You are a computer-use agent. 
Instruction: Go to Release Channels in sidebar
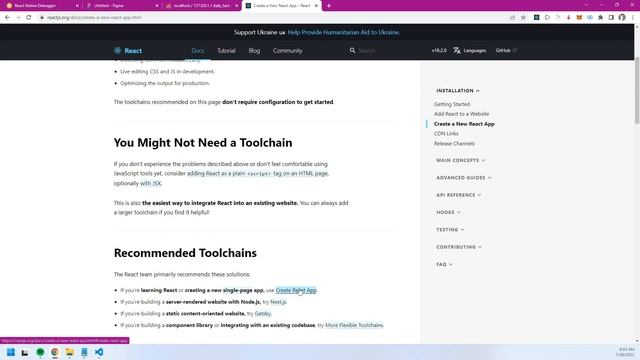[454, 144]
